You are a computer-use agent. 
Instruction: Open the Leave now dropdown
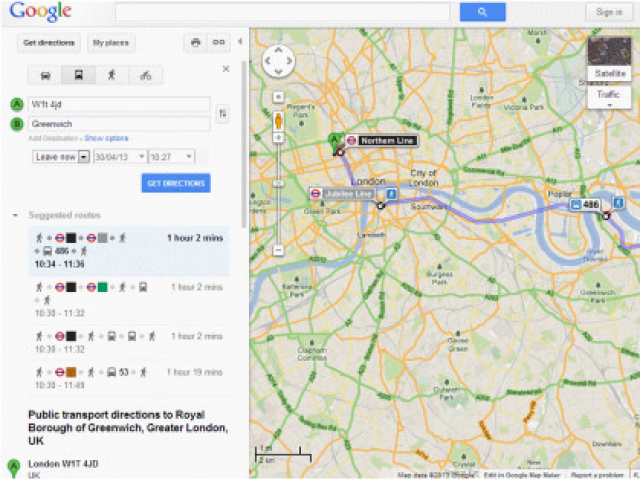coord(61,157)
